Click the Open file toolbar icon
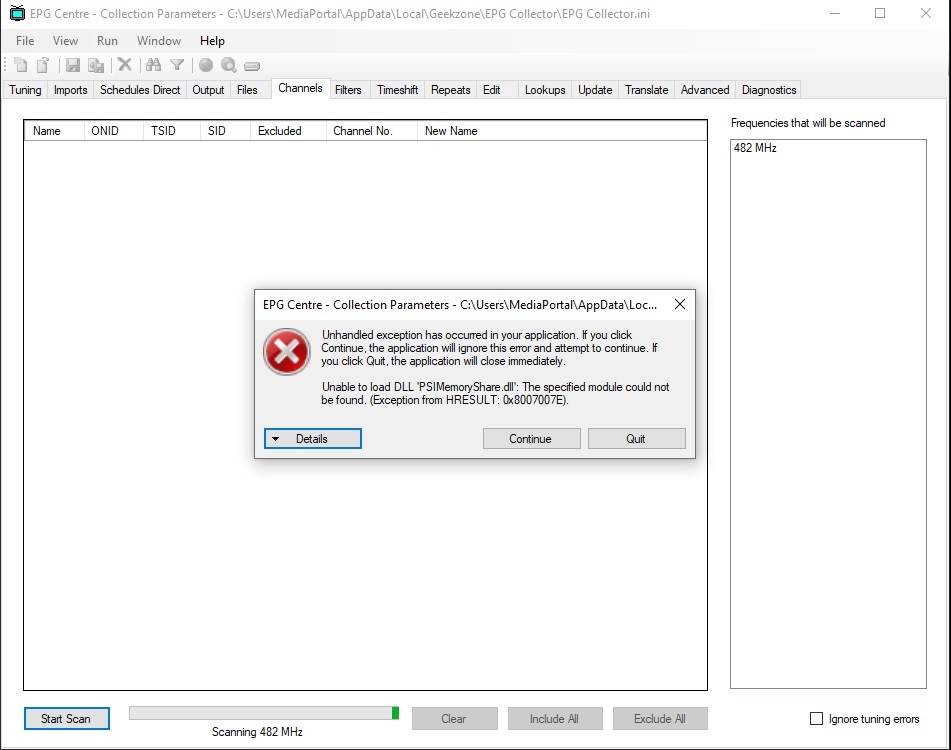This screenshot has height=750, width=951. tap(43, 65)
